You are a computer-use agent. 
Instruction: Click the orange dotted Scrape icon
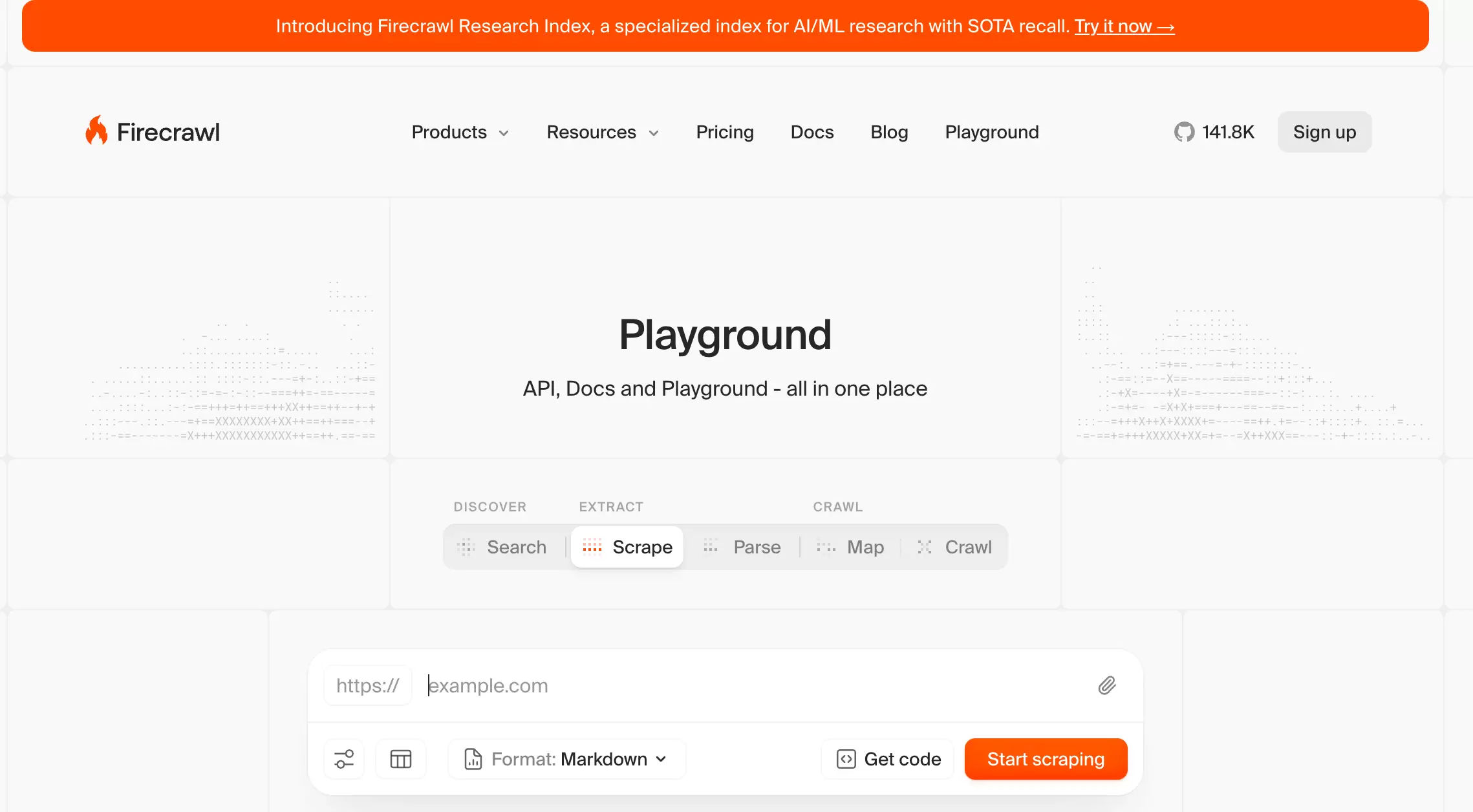tap(592, 547)
